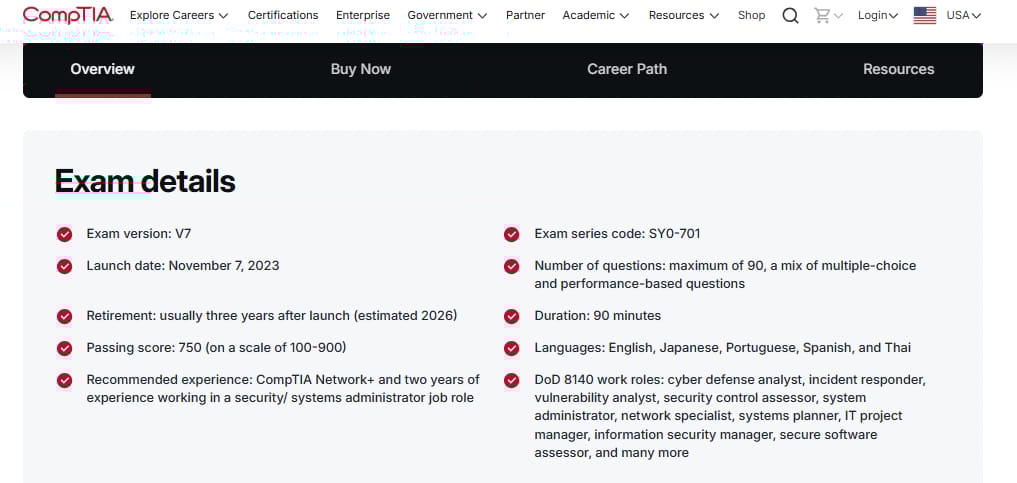
Task: Switch to the Career Path tab
Action: click(x=627, y=69)
